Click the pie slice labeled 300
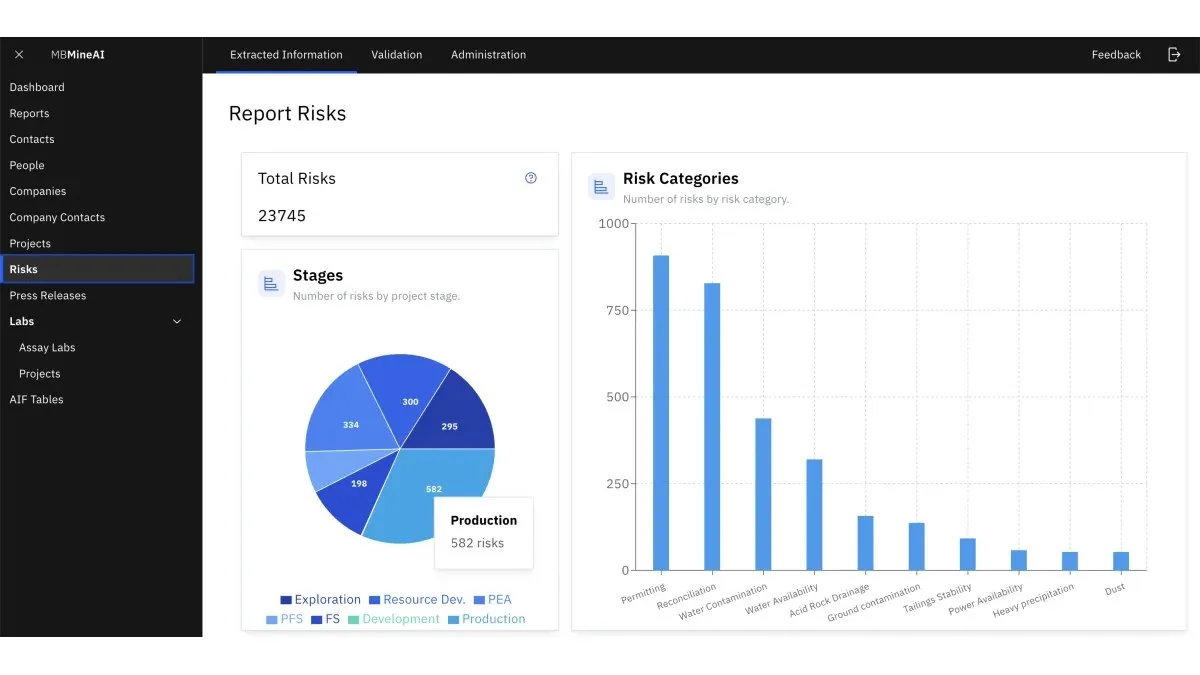1200x675 pixels. [405, 395]
